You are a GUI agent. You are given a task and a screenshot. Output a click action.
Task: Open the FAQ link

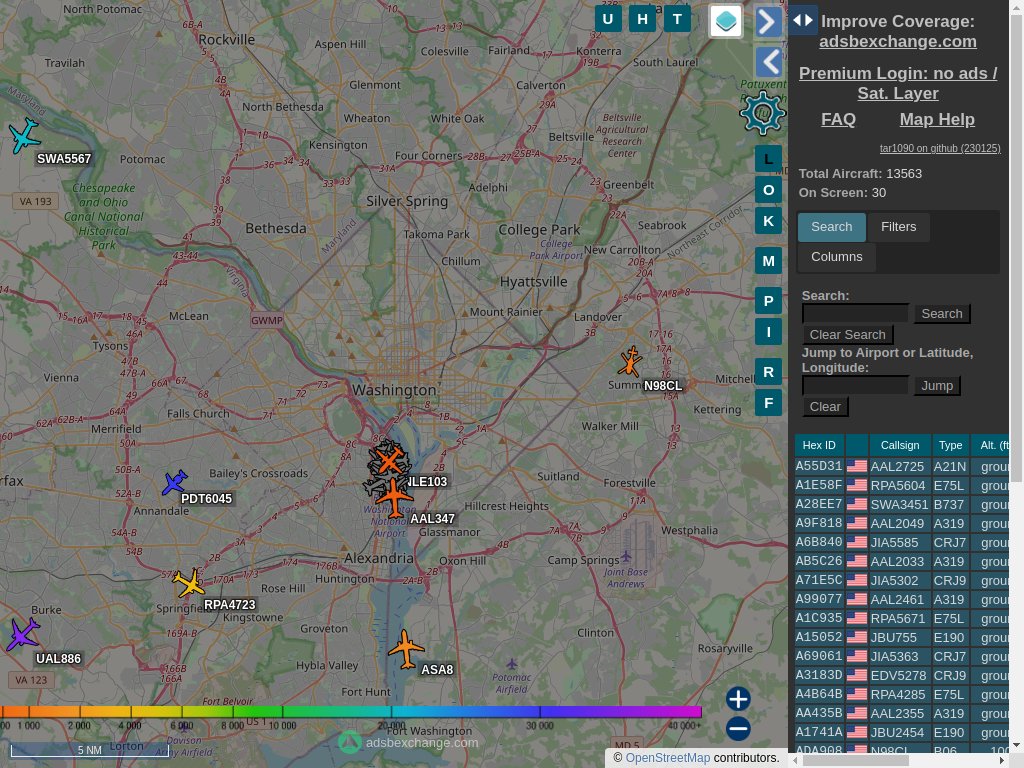pyautogui.click(x=838, y=120)
